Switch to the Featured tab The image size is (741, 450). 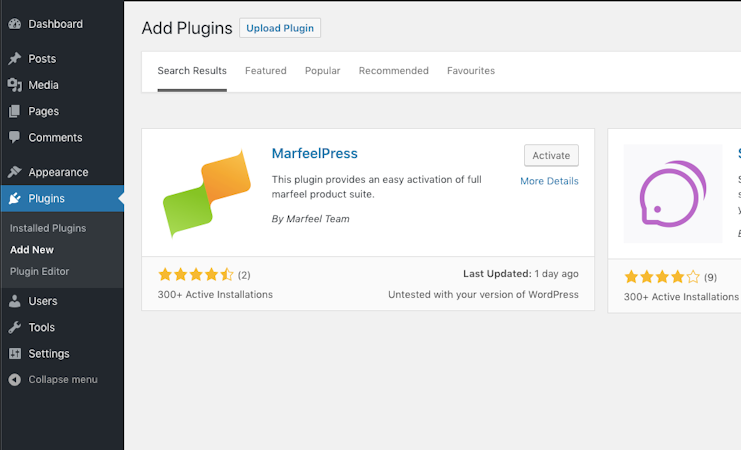266,71
